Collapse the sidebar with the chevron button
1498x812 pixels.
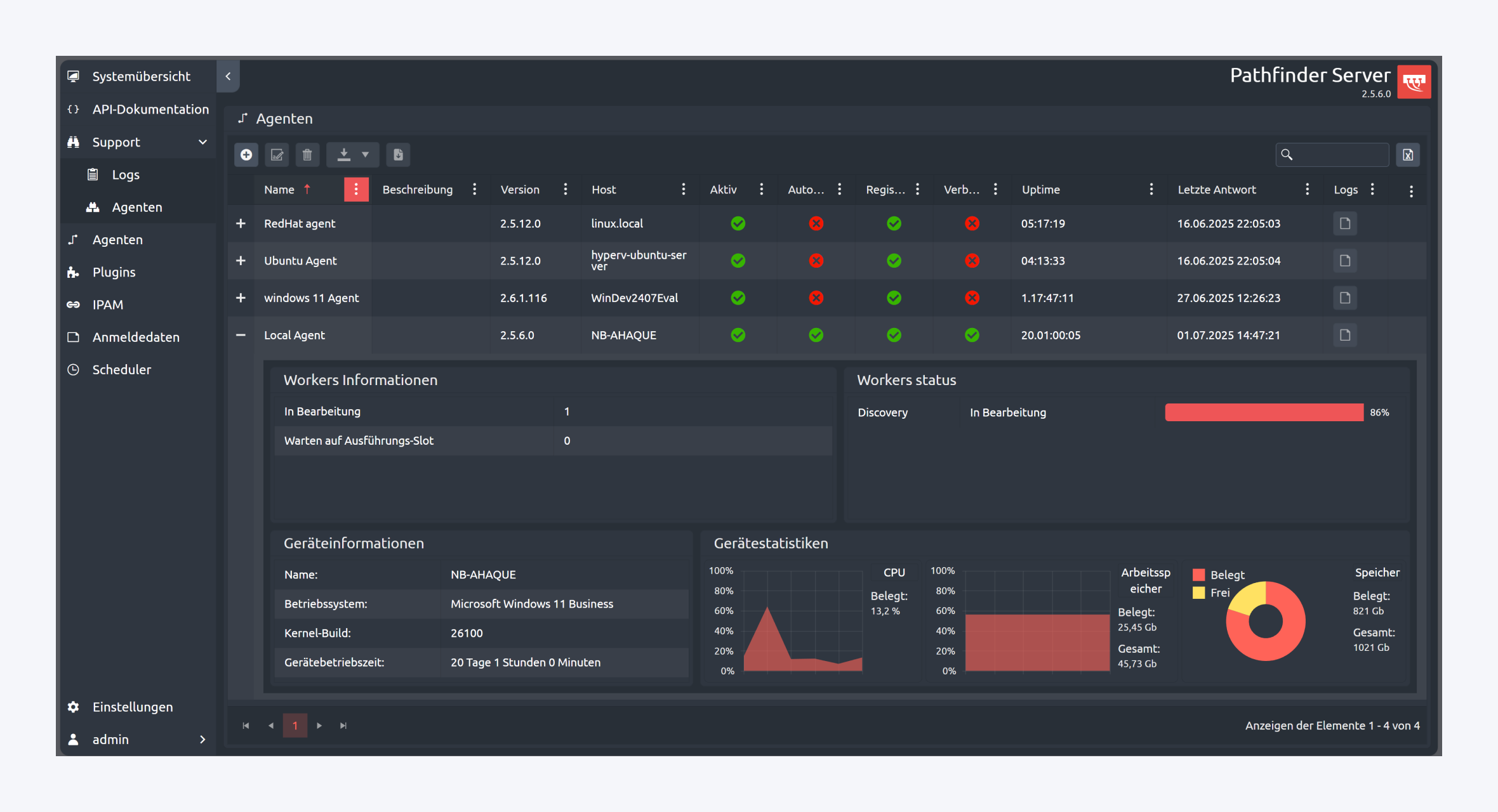228,76
